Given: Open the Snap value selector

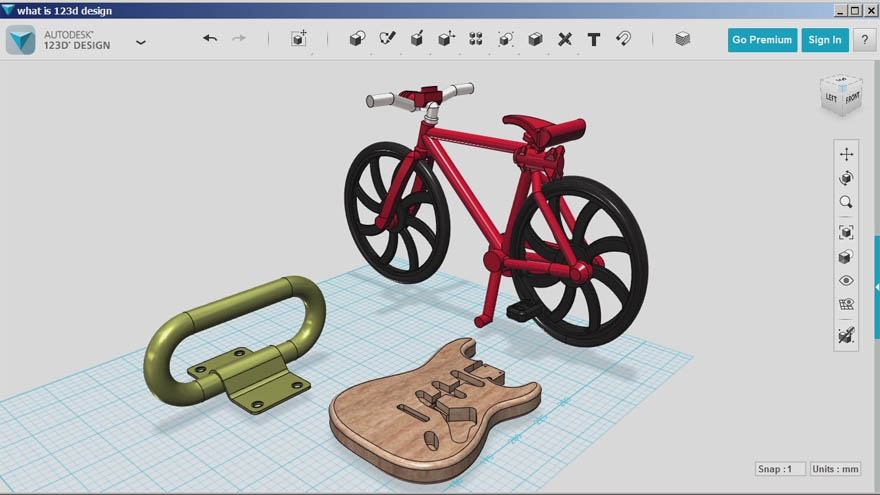Looking at the screenshot, I should pyautogui.click(x=780, y=469).
